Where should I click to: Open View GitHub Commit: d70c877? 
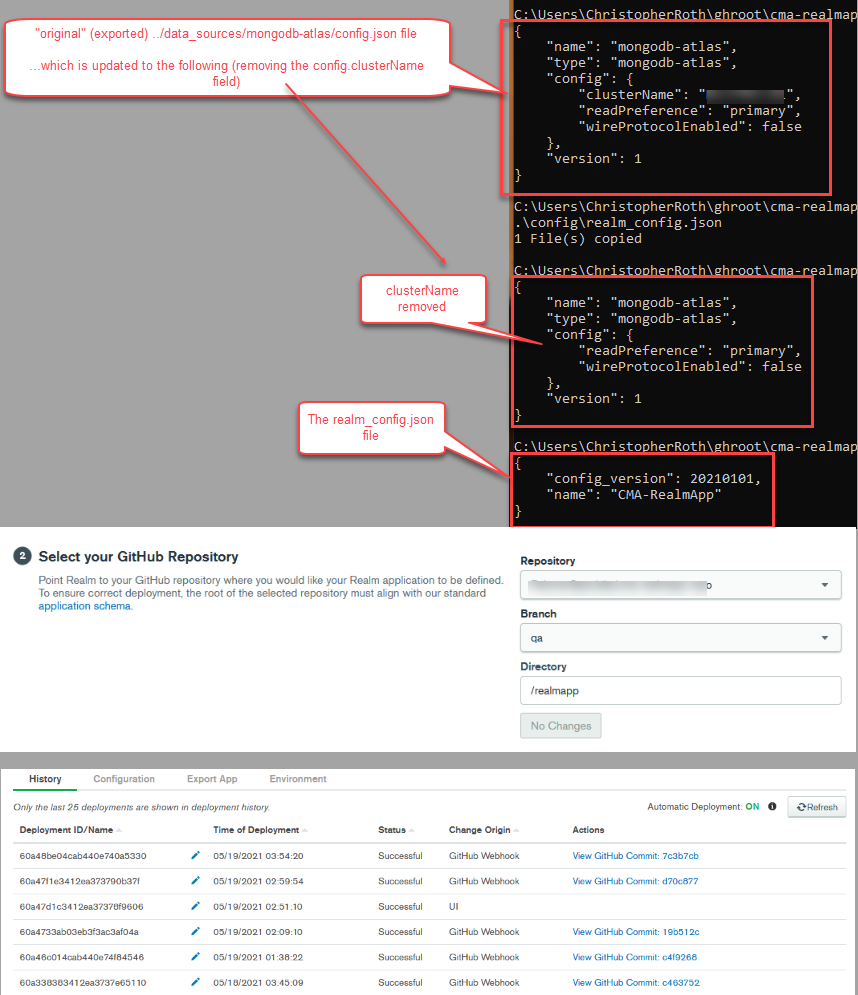(x=637, y=881)
